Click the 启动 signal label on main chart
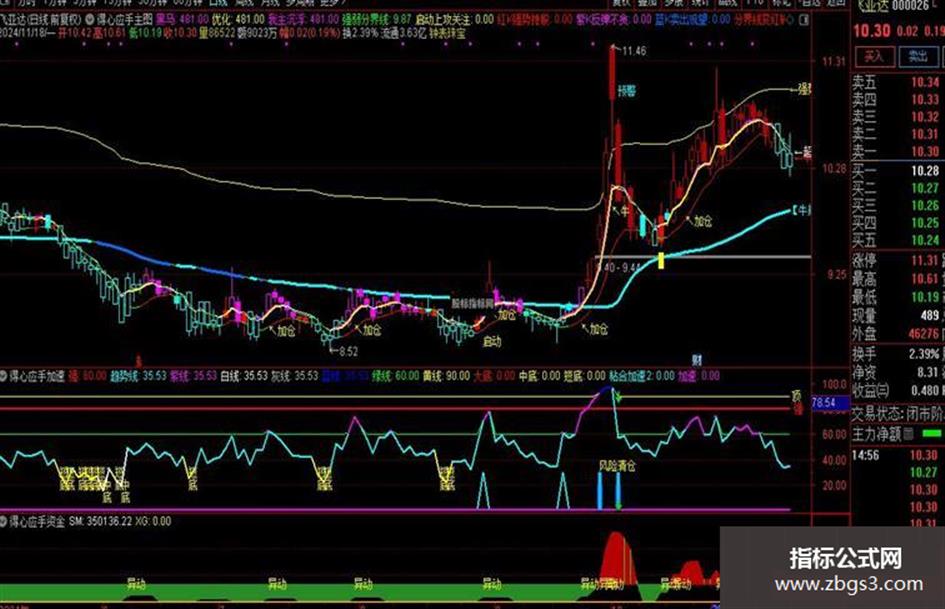Viewport: 945px width, 609px height. point(492,342)
